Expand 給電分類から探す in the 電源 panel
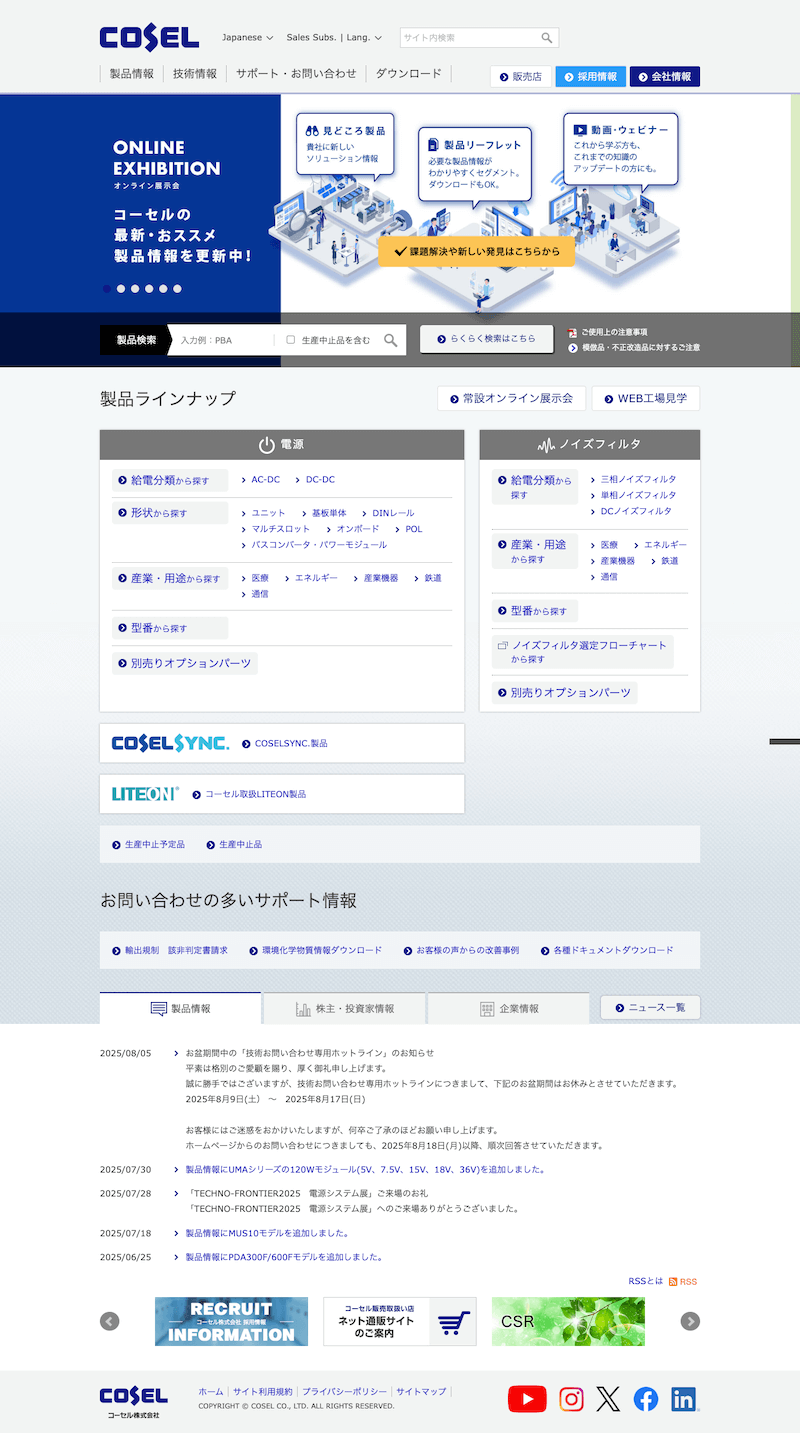 pos(170,480)
